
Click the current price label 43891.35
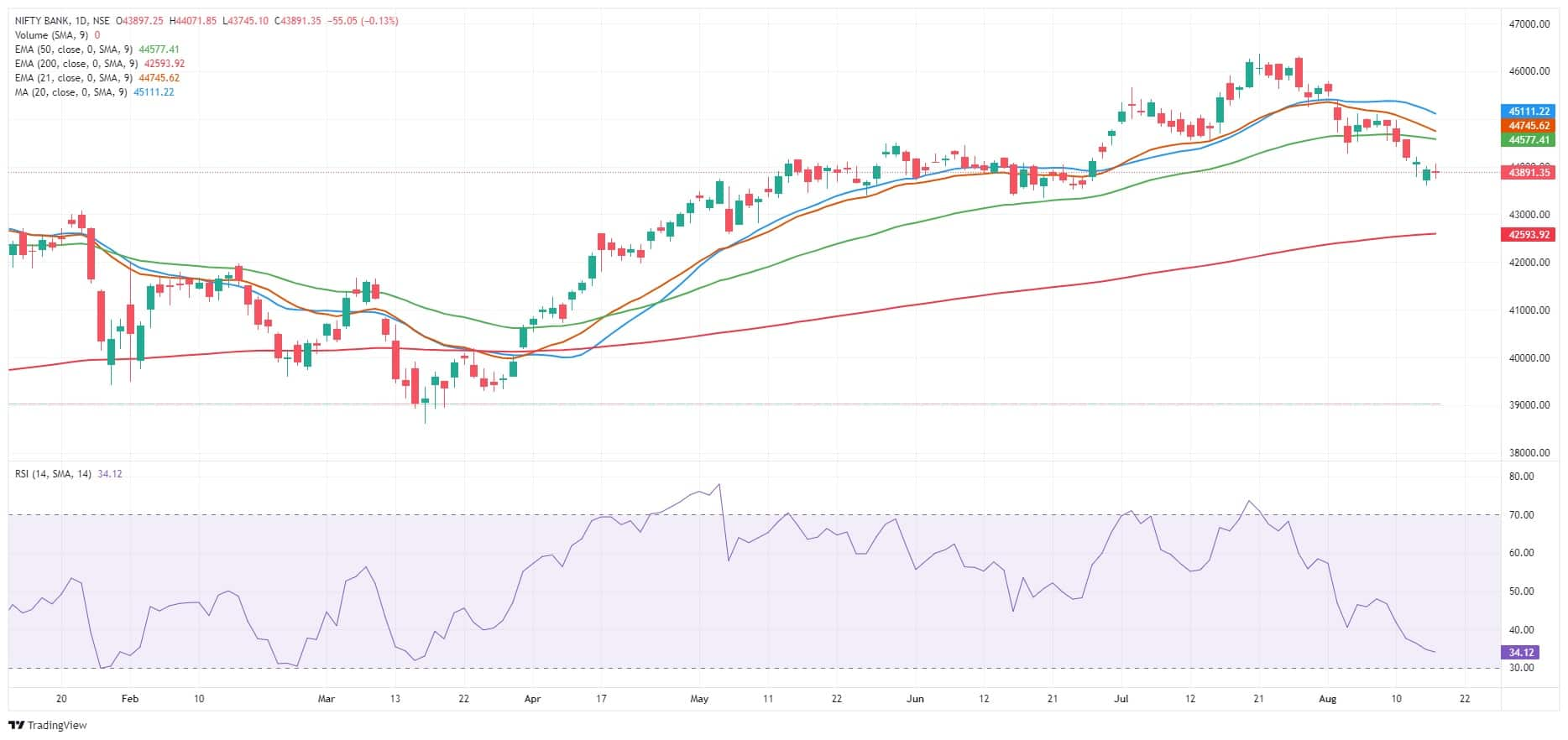click(x=1529, y=173)
